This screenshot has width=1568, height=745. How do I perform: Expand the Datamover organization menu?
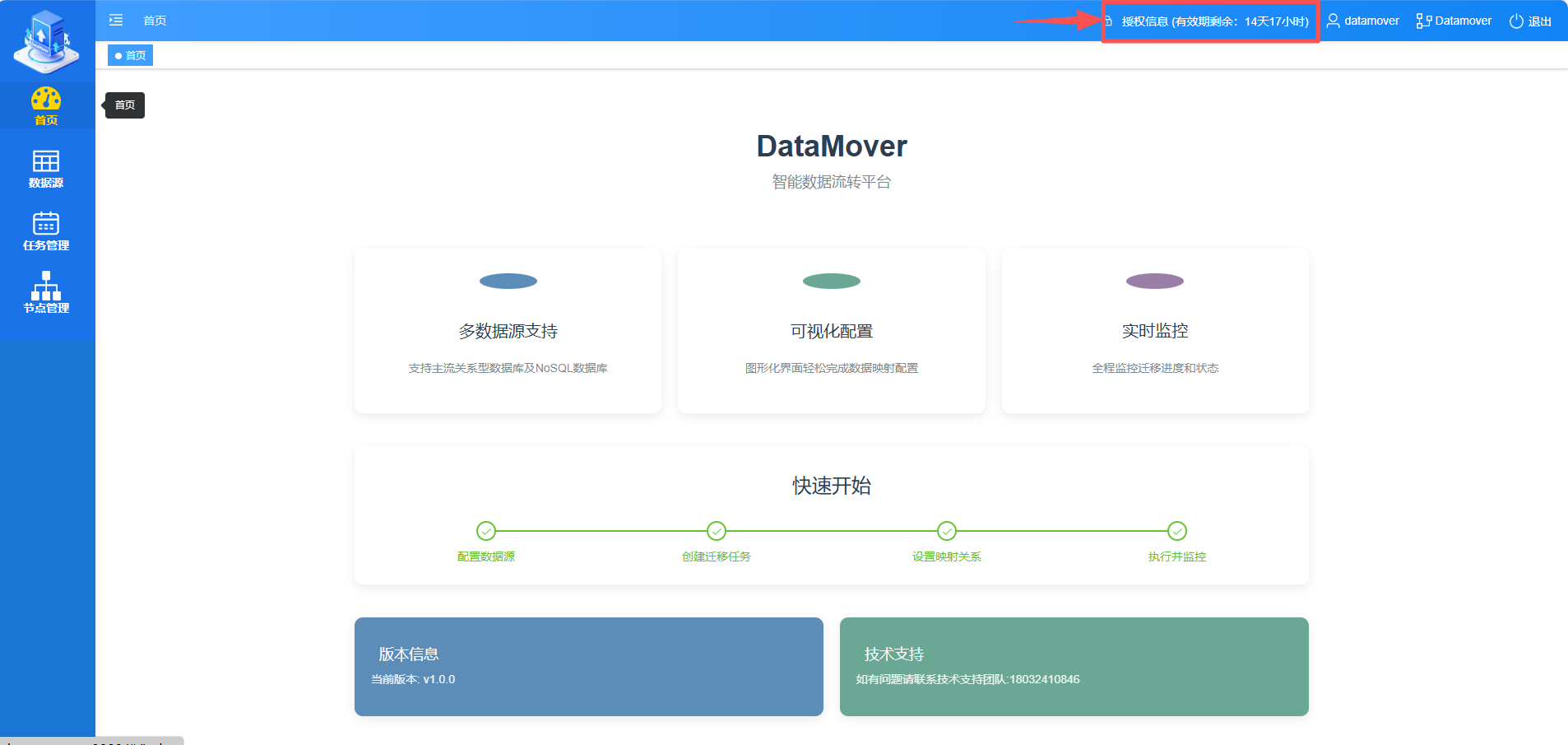[x=1454, y=21]
